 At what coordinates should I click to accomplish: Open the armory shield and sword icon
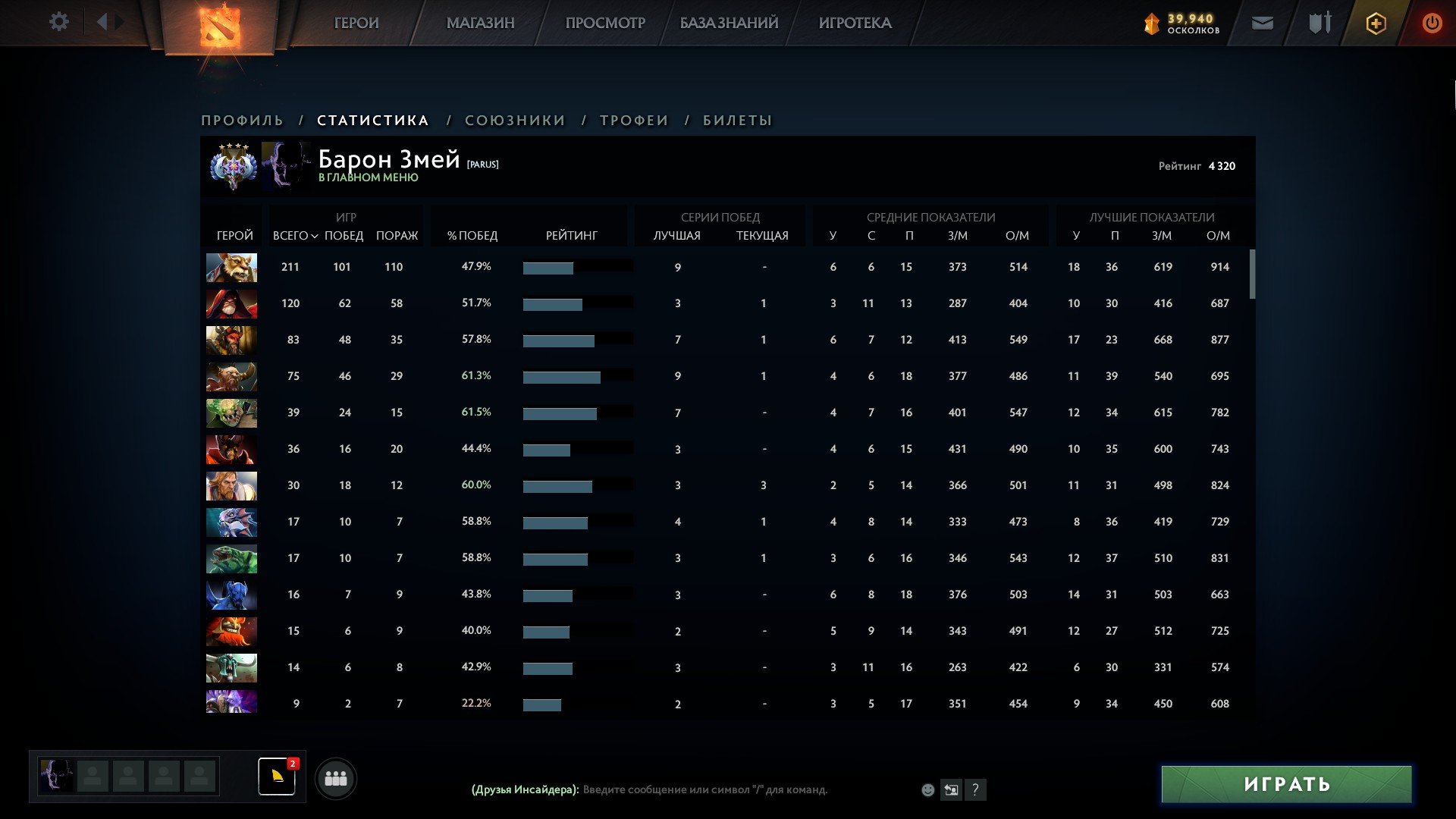(1319, 23)
